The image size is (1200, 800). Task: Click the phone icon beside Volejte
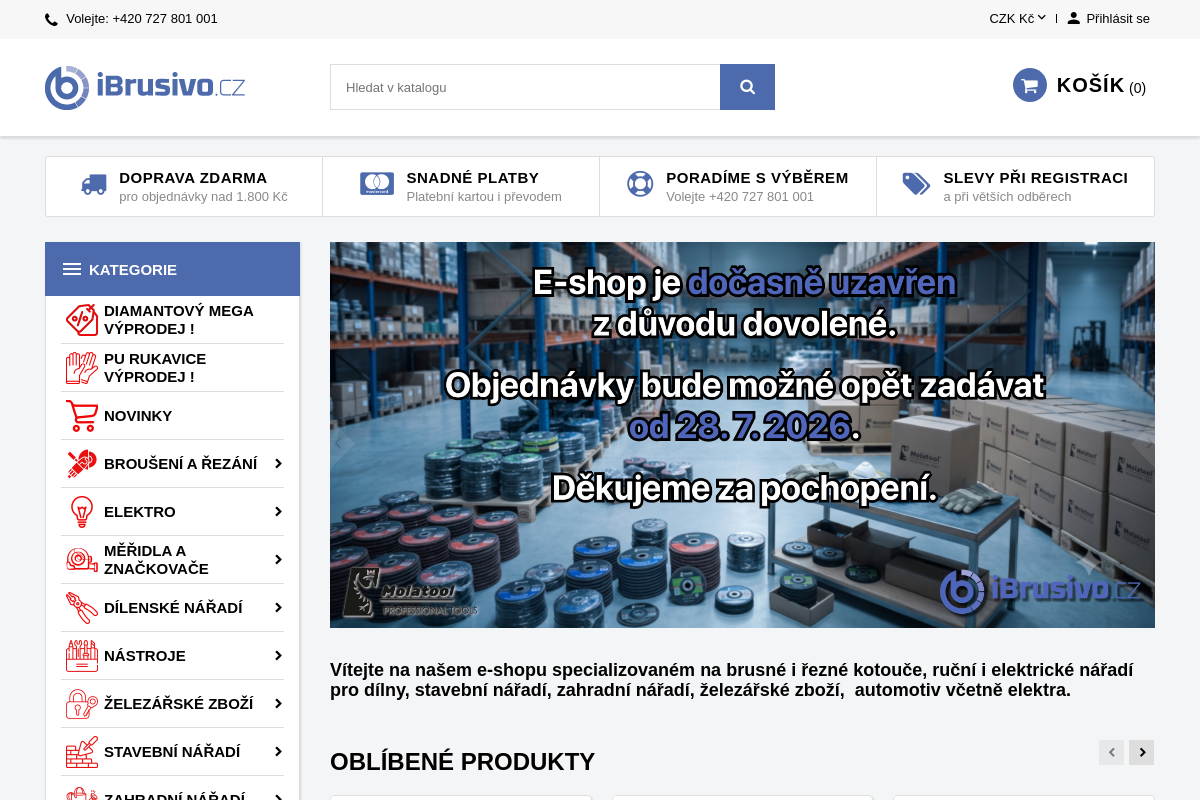point(51,19)
